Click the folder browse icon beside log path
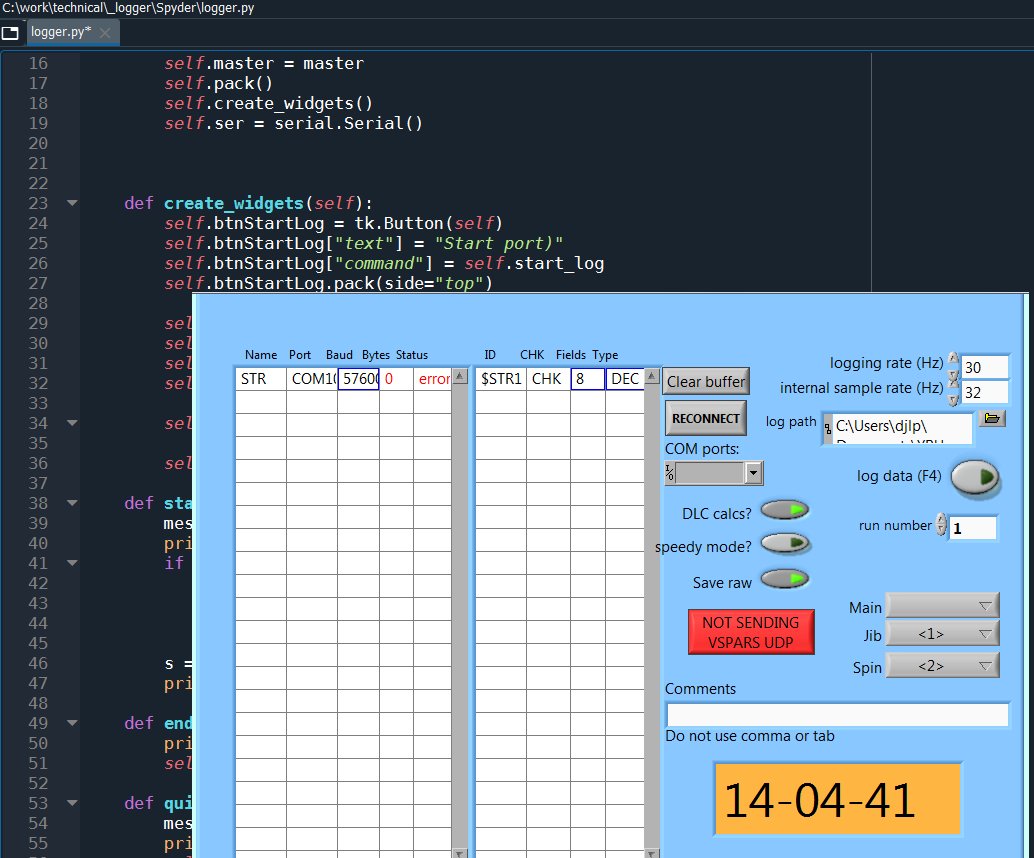 click(992, 418)
